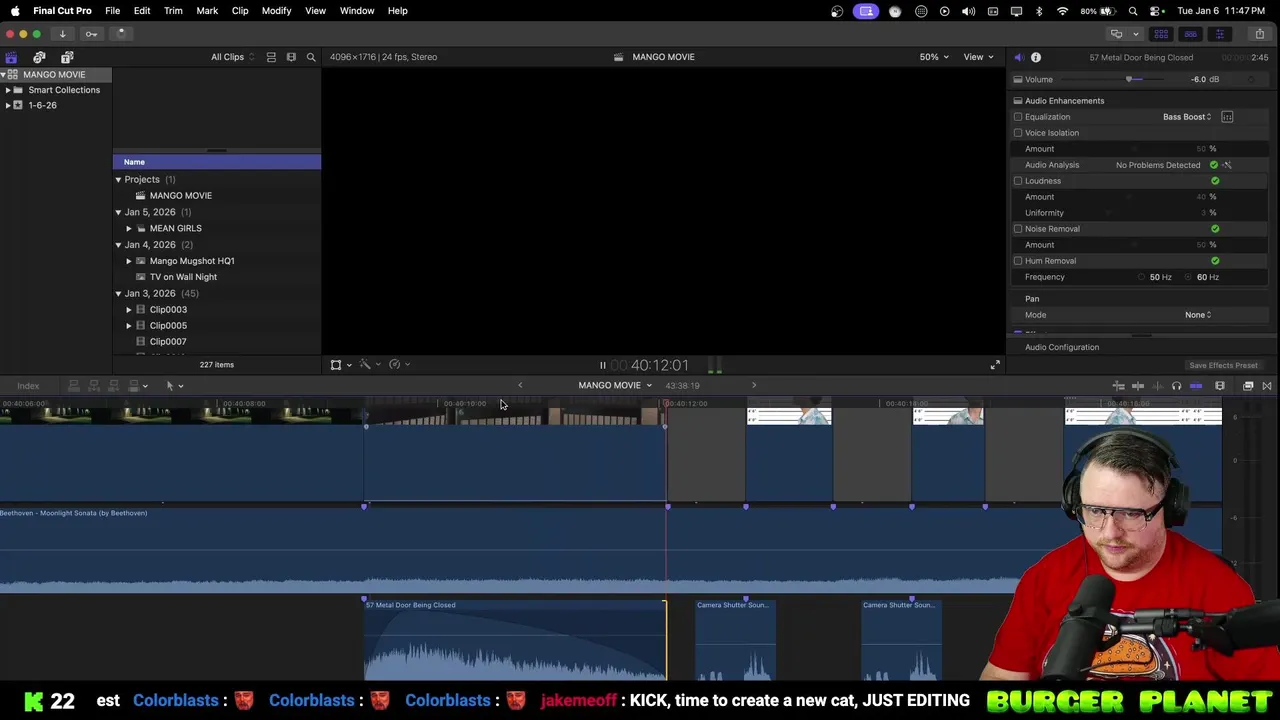Open the All Clips filter dropdown
1280x720 pixels.
pyautogui.click(x=233, y=57)
